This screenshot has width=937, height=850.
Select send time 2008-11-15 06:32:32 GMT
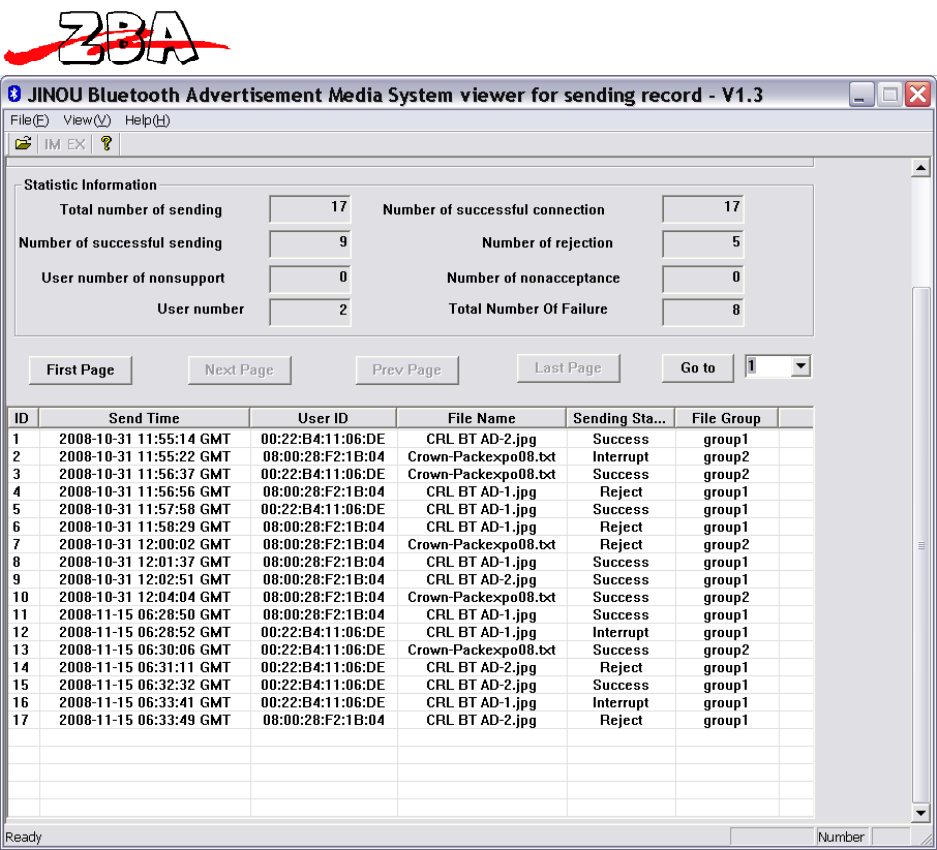pos(145,685)
